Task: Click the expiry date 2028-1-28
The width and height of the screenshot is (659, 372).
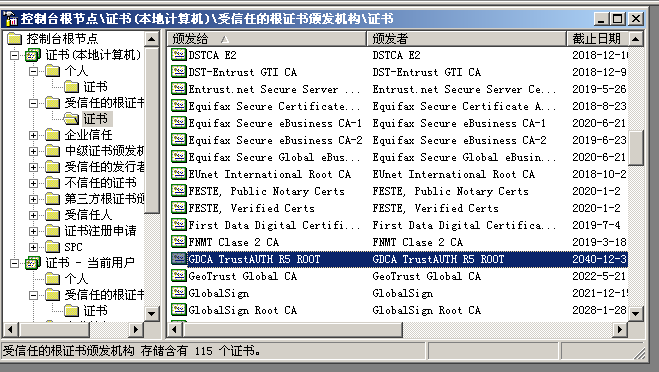Action: (599, 310)
